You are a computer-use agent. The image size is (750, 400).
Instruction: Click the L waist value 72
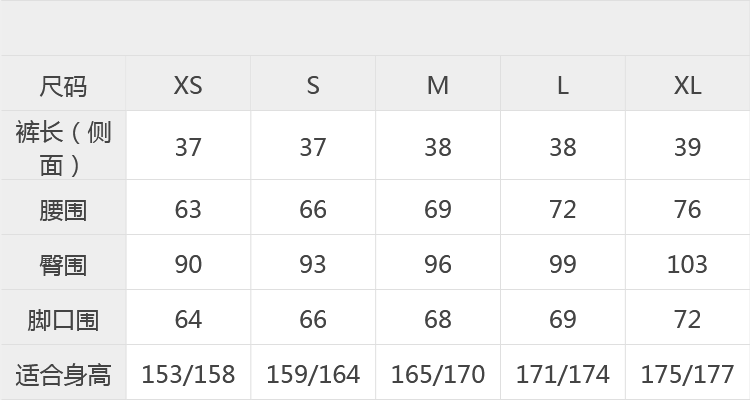[x=562, y=207]
